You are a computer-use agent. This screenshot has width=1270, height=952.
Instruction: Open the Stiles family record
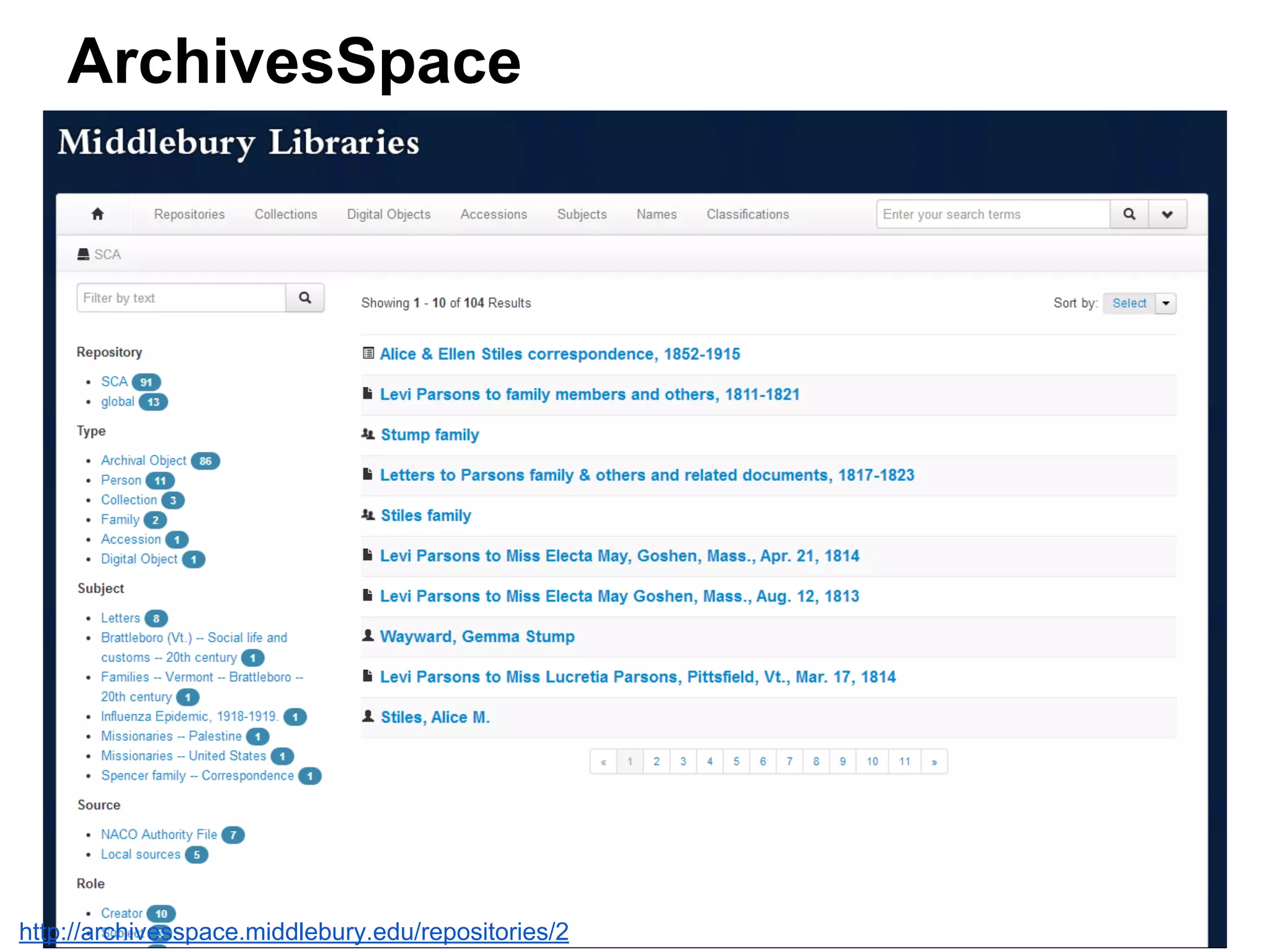(x=426, y=515)
